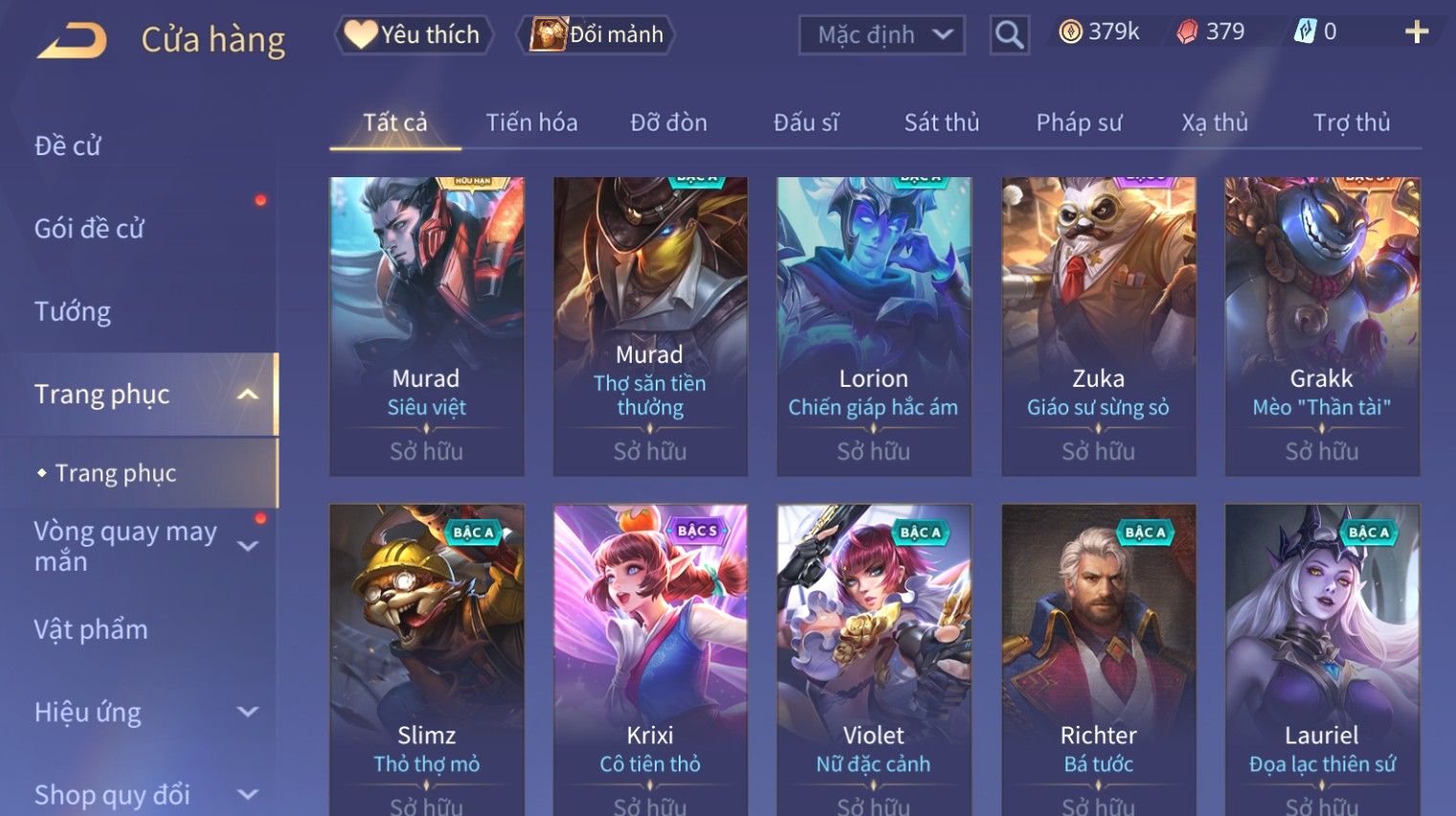The image size is (1456, 816).
Task: Open the search magnifier icon
Action: click(1009, 34)
